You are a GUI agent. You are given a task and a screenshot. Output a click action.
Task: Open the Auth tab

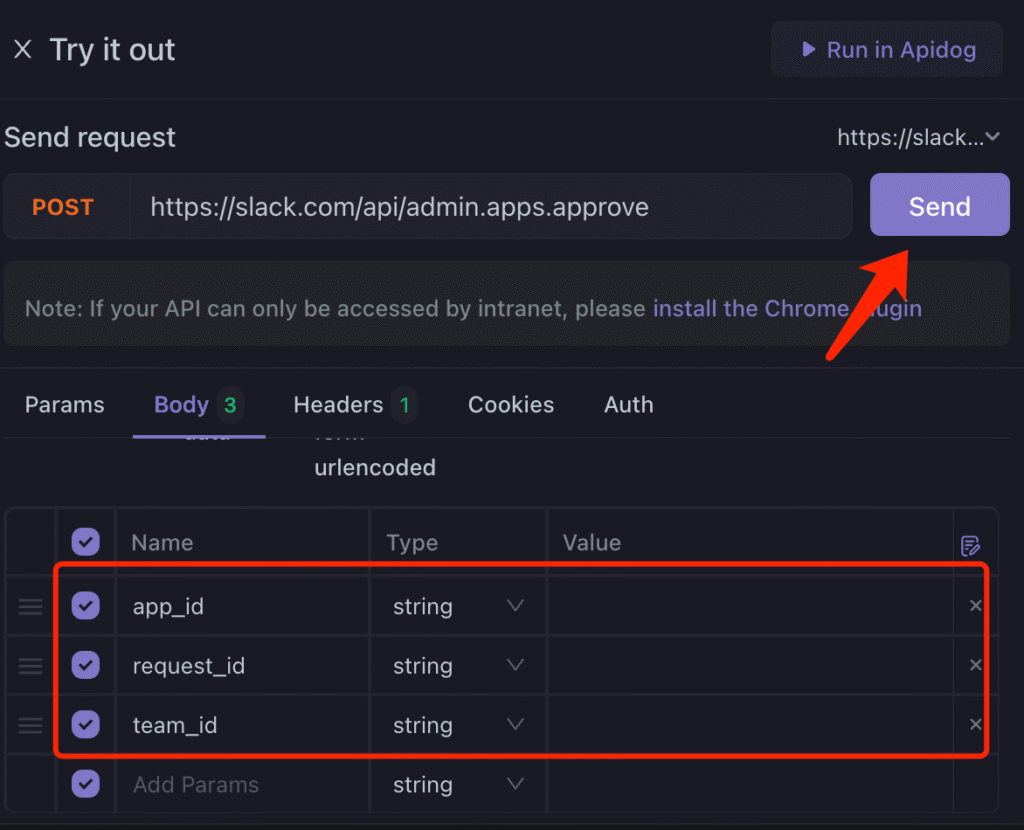tap(628, 404)
